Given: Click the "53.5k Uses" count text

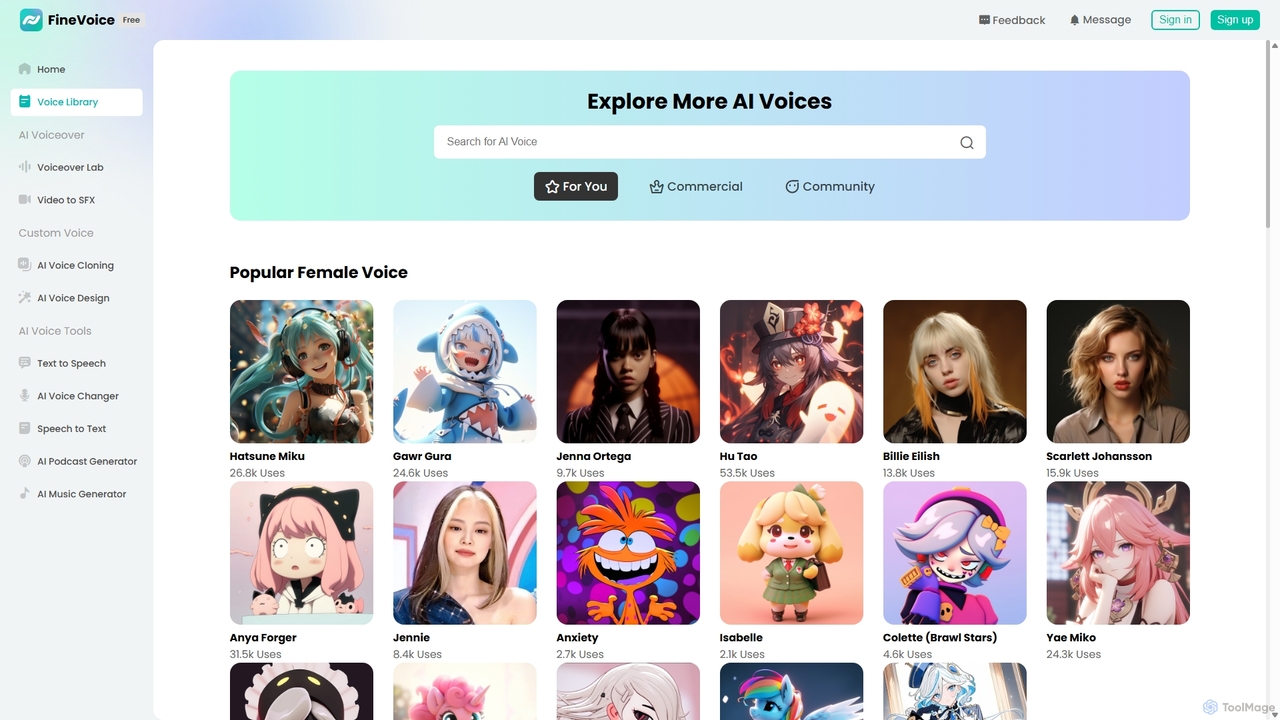Looking at the screenshot, I should [x=747, y=473].
